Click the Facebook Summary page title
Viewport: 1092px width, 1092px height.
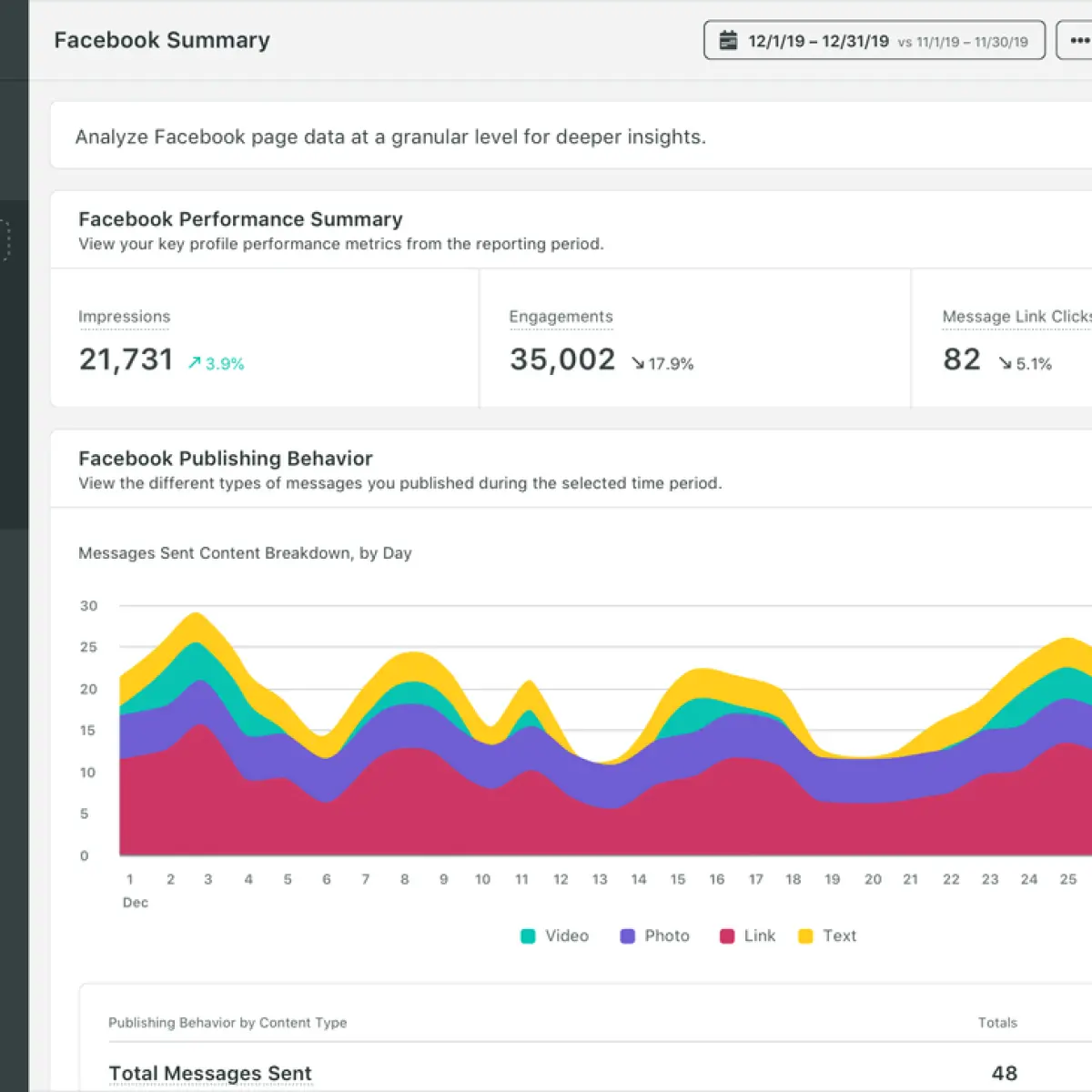coord(162,40)
